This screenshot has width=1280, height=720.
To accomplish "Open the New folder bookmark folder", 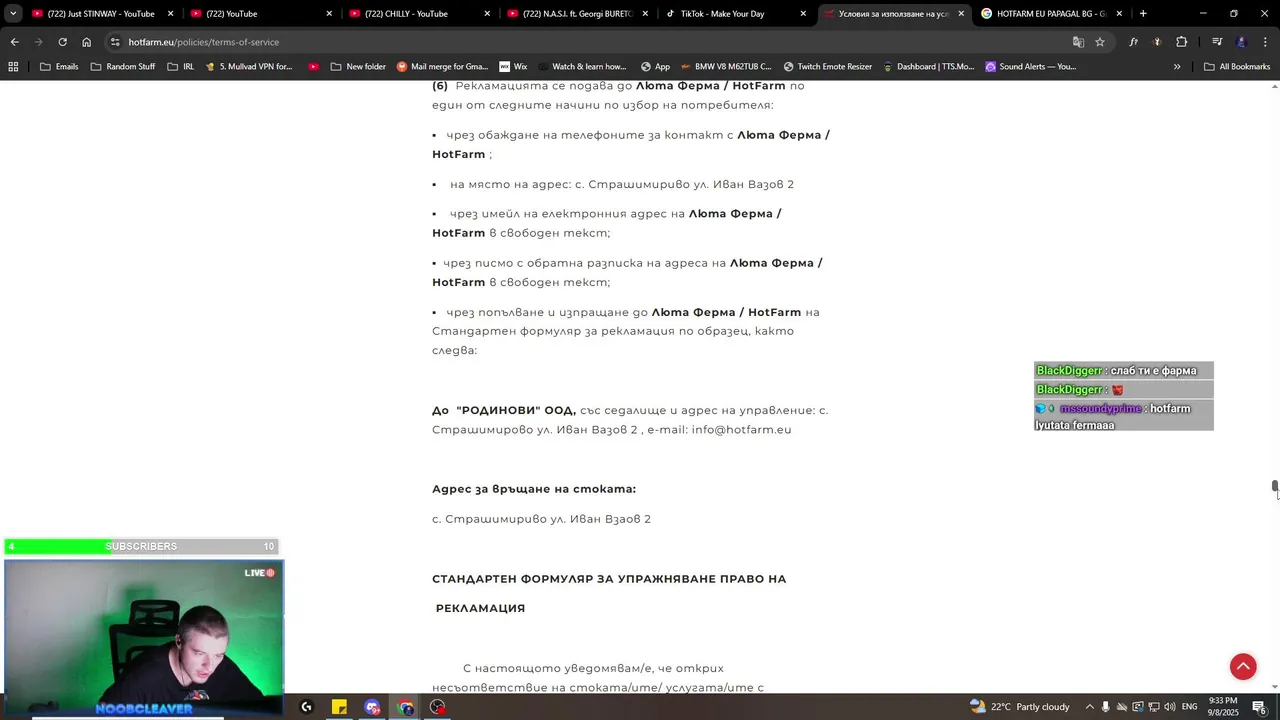I will tap(358, 67).
